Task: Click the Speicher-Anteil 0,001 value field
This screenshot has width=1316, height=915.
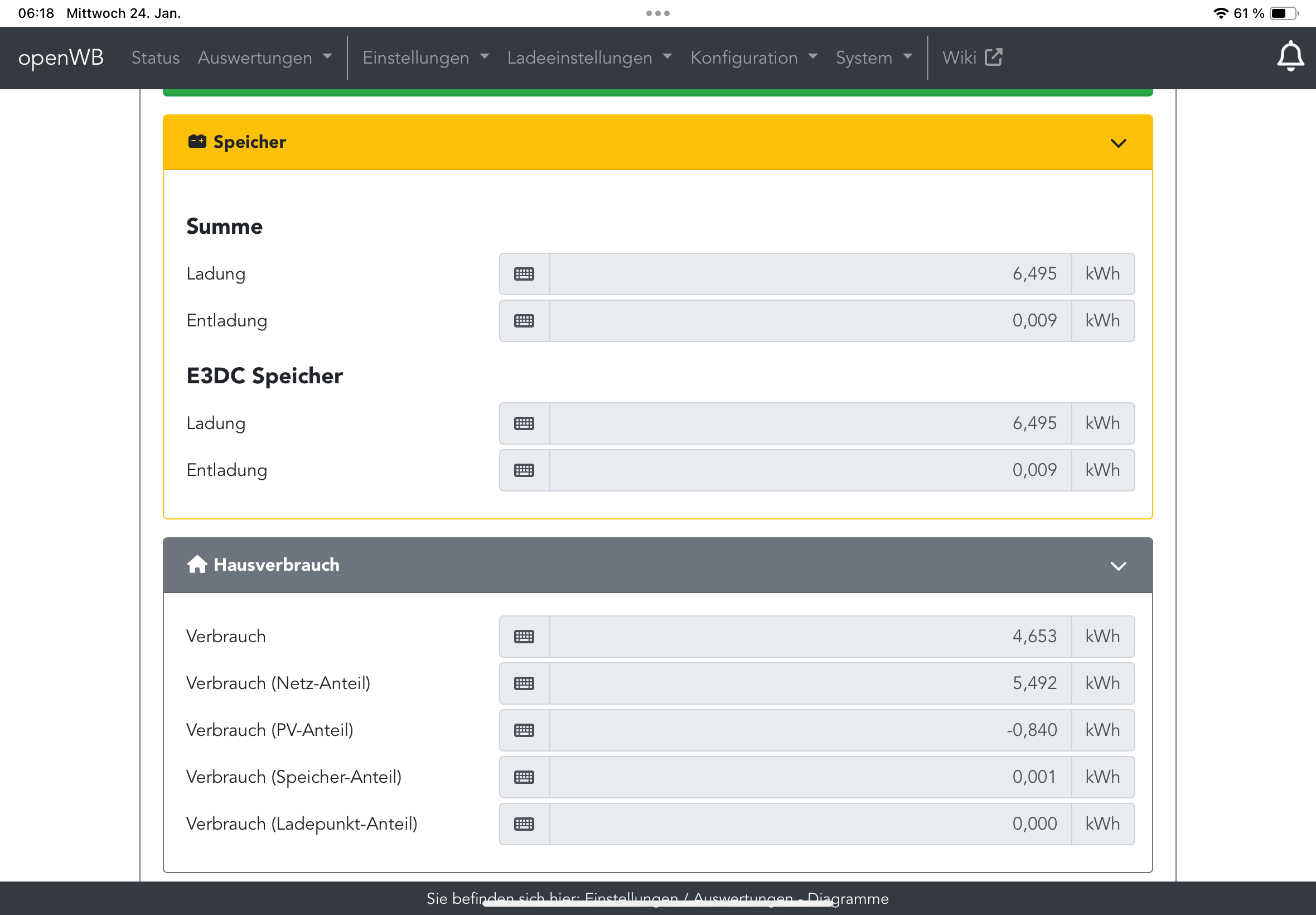Action: (x=810, y=777)
